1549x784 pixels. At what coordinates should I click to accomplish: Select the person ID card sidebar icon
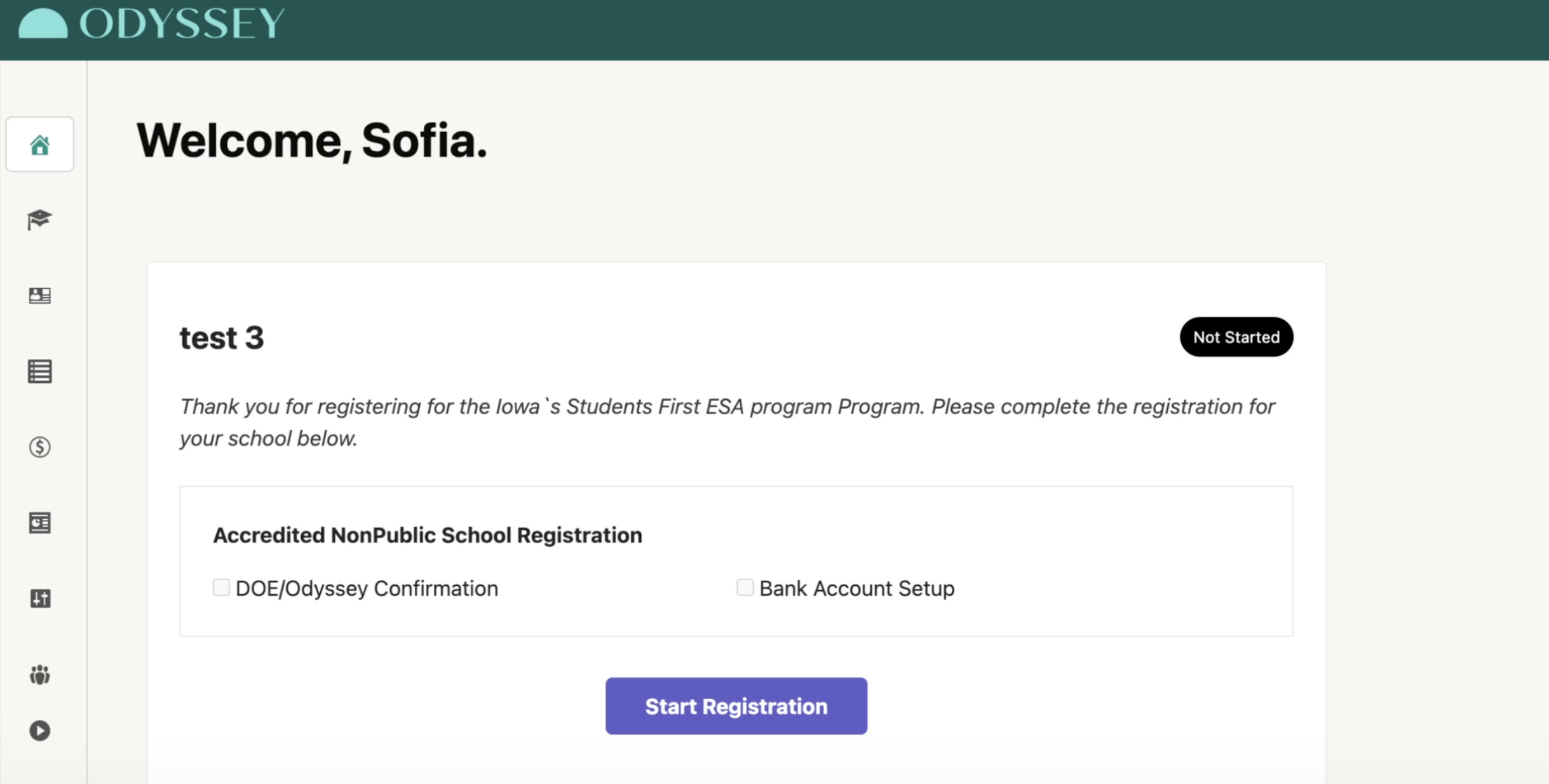39,295
